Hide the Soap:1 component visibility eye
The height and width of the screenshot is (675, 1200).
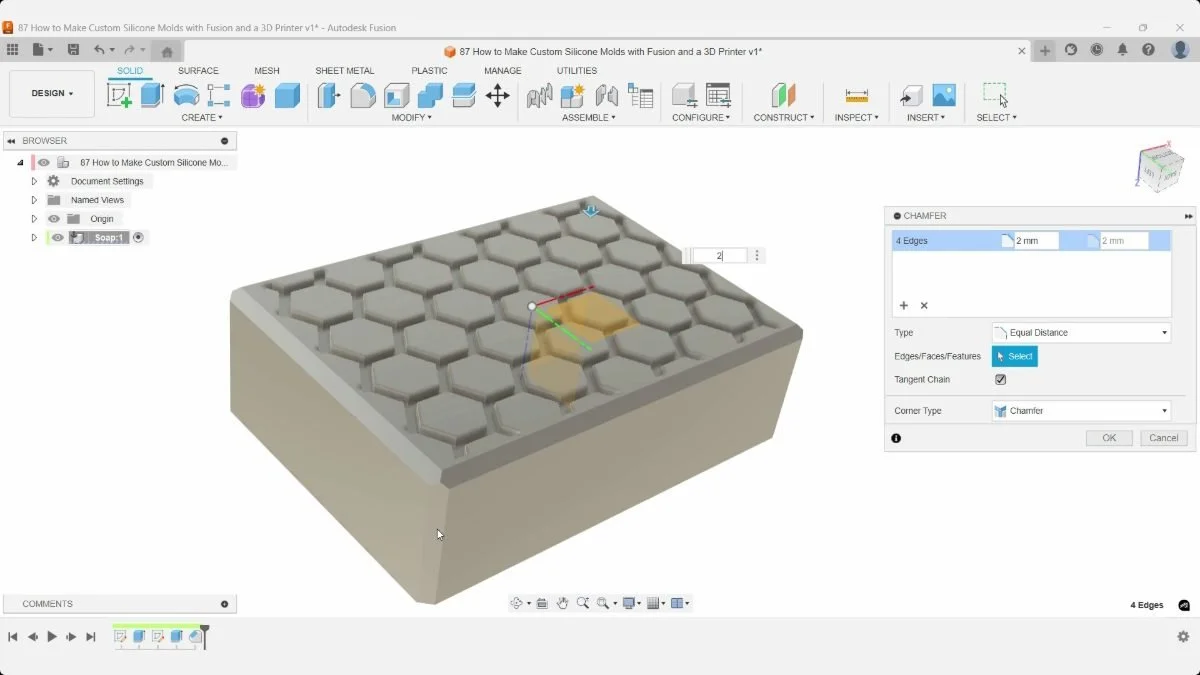tap(58, 238)
